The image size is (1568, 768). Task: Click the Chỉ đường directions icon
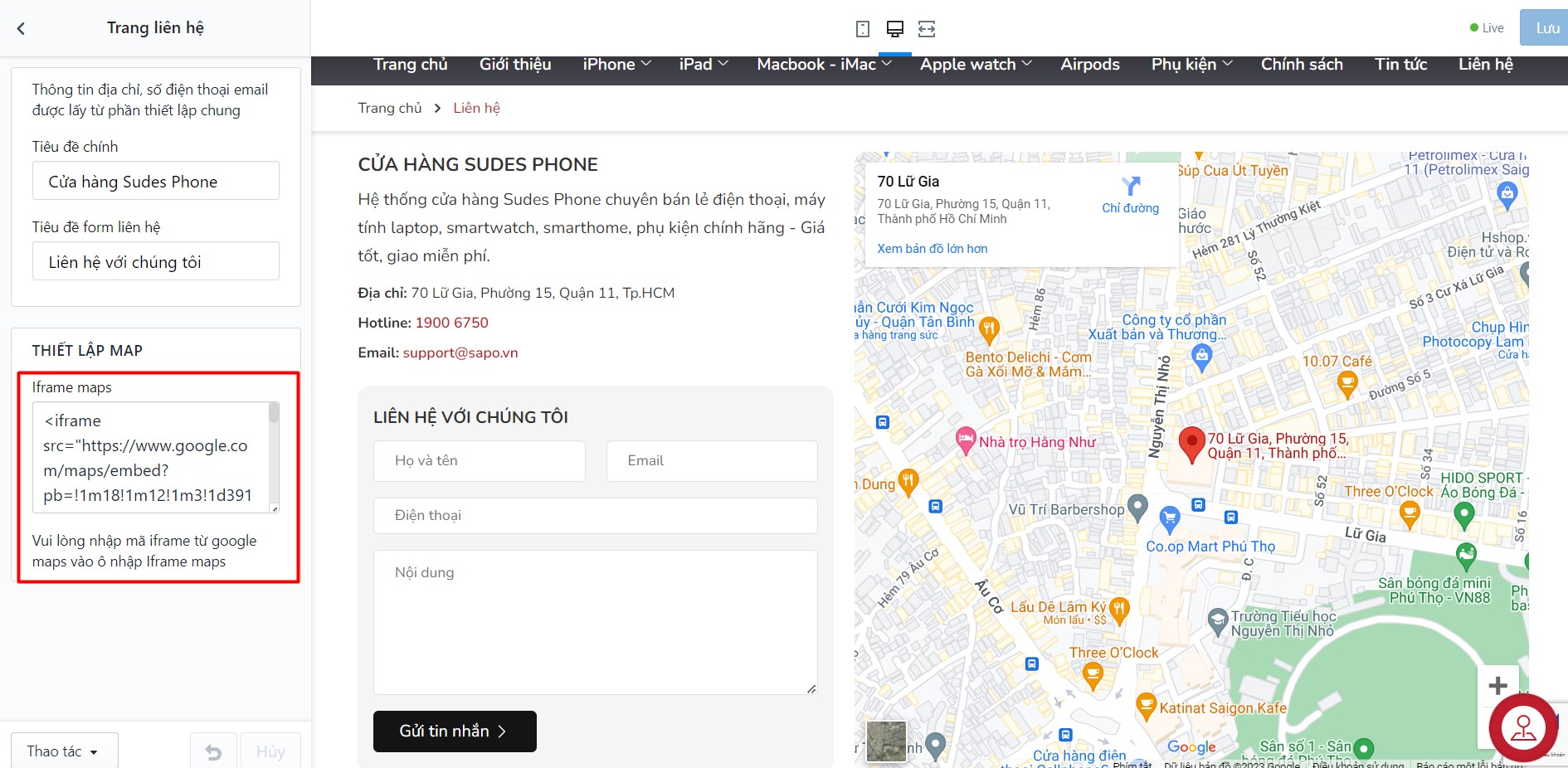[x=1130, y=186]
